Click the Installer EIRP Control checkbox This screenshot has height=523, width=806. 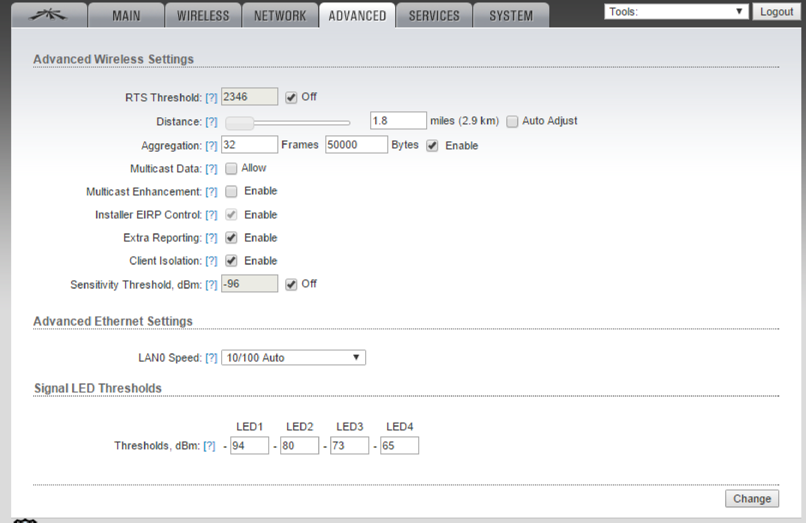(x=231, y=214)
